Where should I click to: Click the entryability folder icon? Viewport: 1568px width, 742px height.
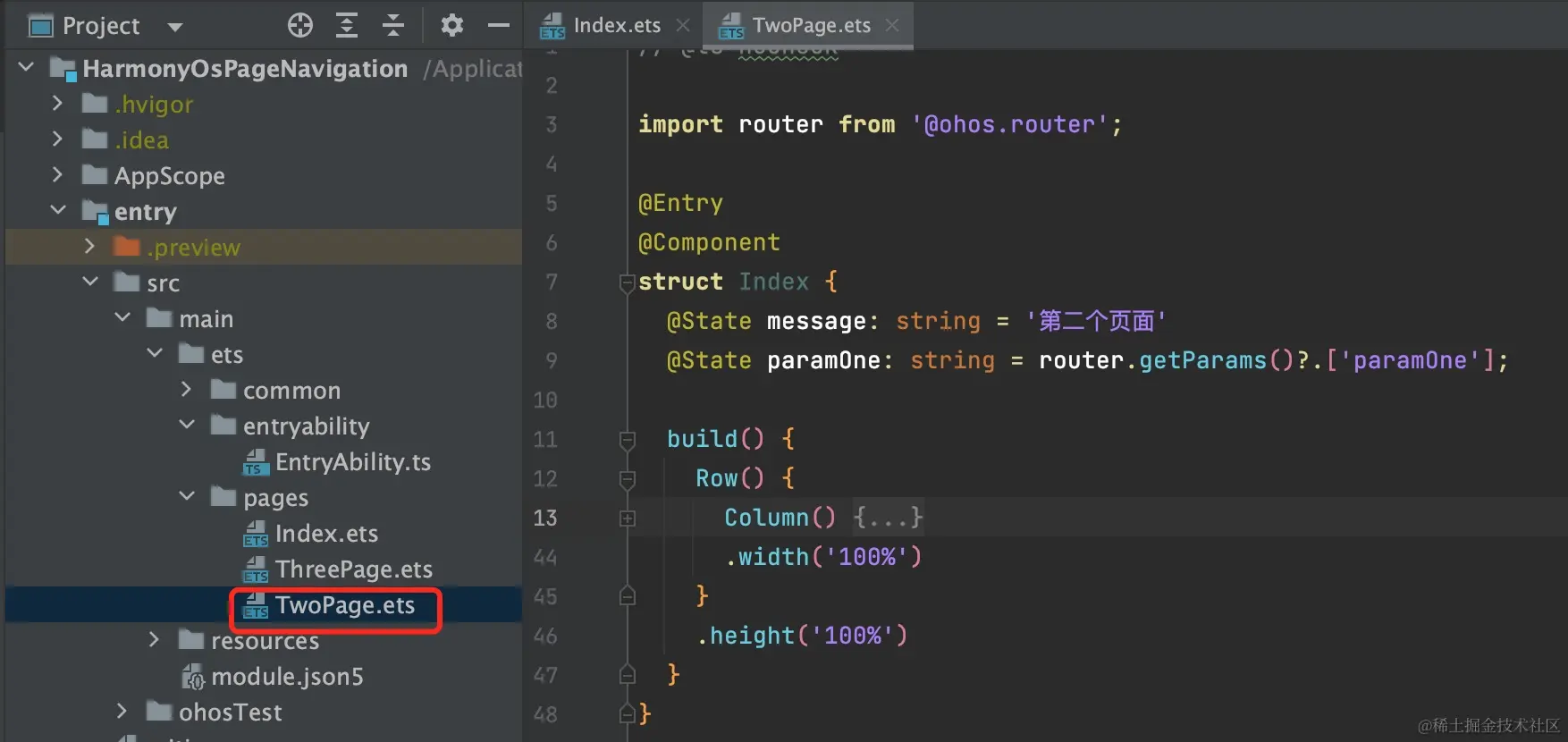223,426
